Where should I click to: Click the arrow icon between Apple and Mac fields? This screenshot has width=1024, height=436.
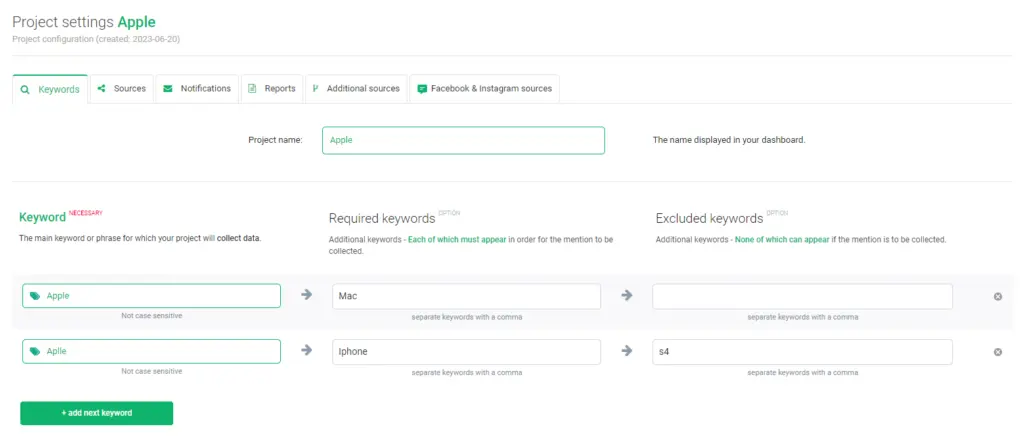coord(306,295)
